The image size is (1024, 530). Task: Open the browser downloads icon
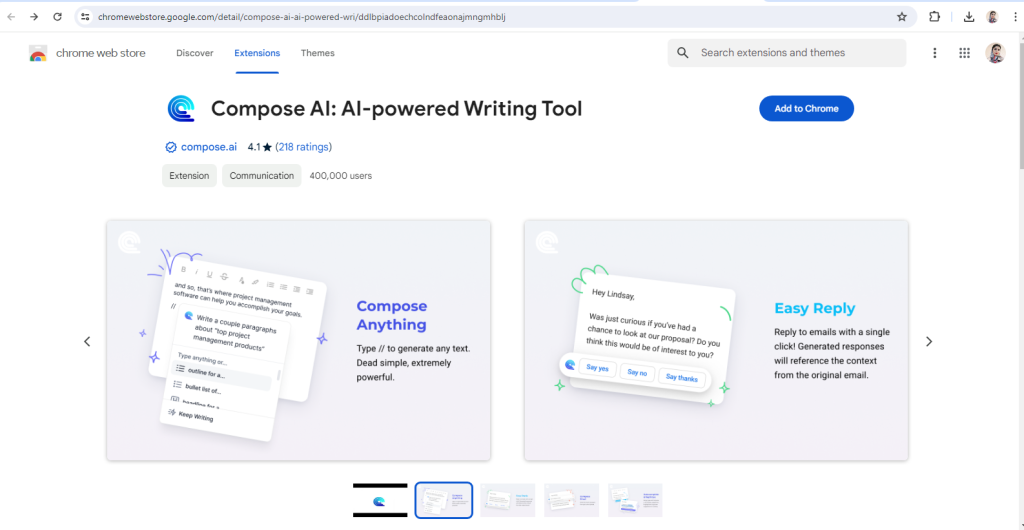(x=969, y=17)
